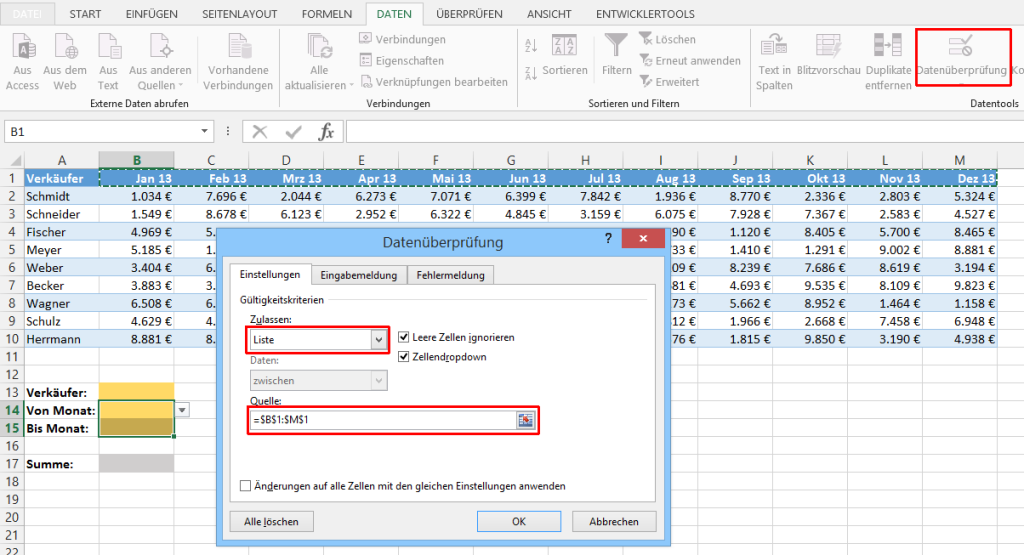
Task: Open the Sortieren dialog icon
Action: (564, 46)
